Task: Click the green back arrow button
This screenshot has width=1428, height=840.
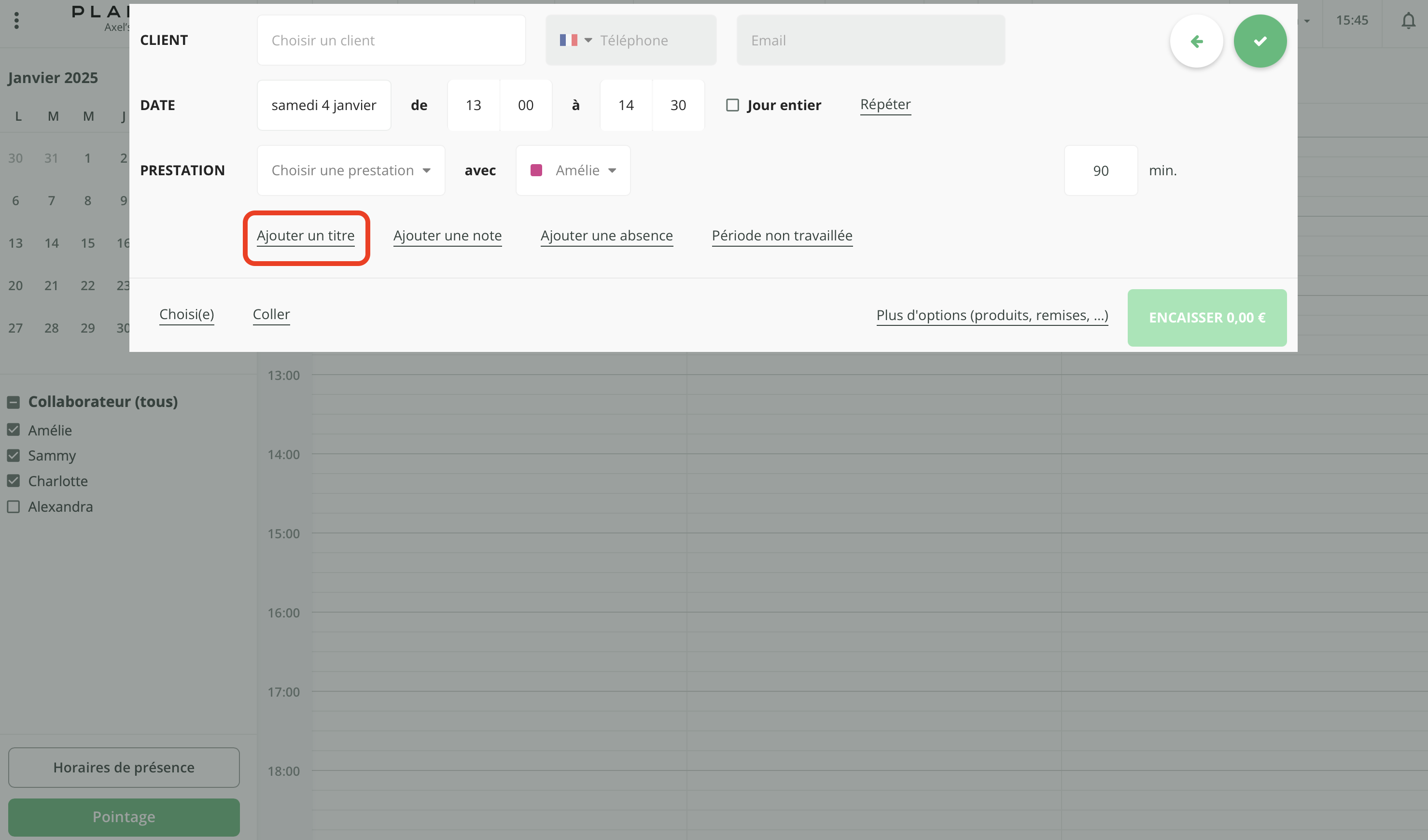Action: [1196, 41]
